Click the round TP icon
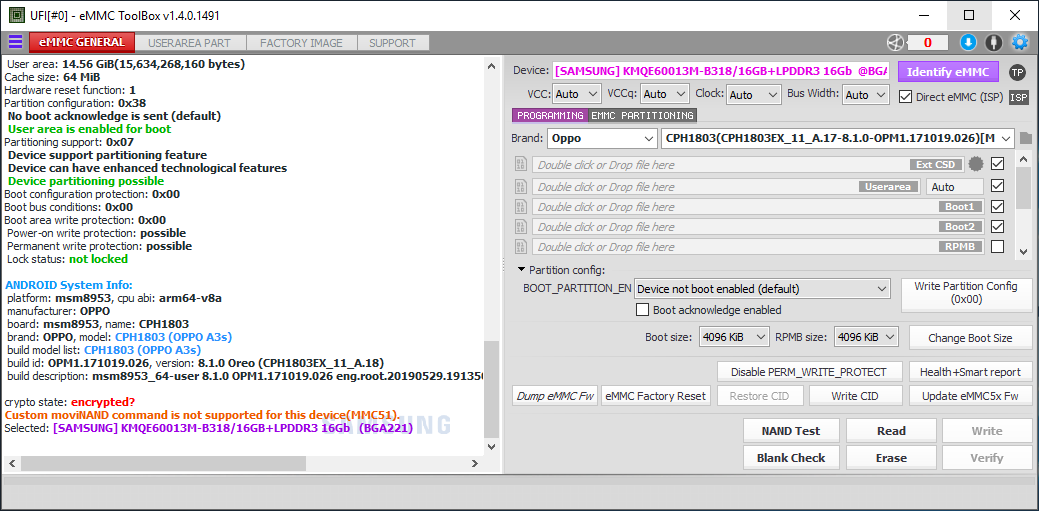This screenshot has width=1039, height=511. 1017,72
